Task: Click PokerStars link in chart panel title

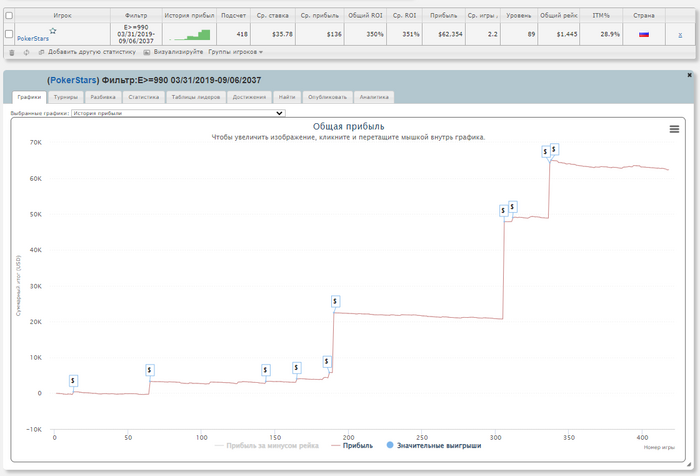Action: coord(73,80)
